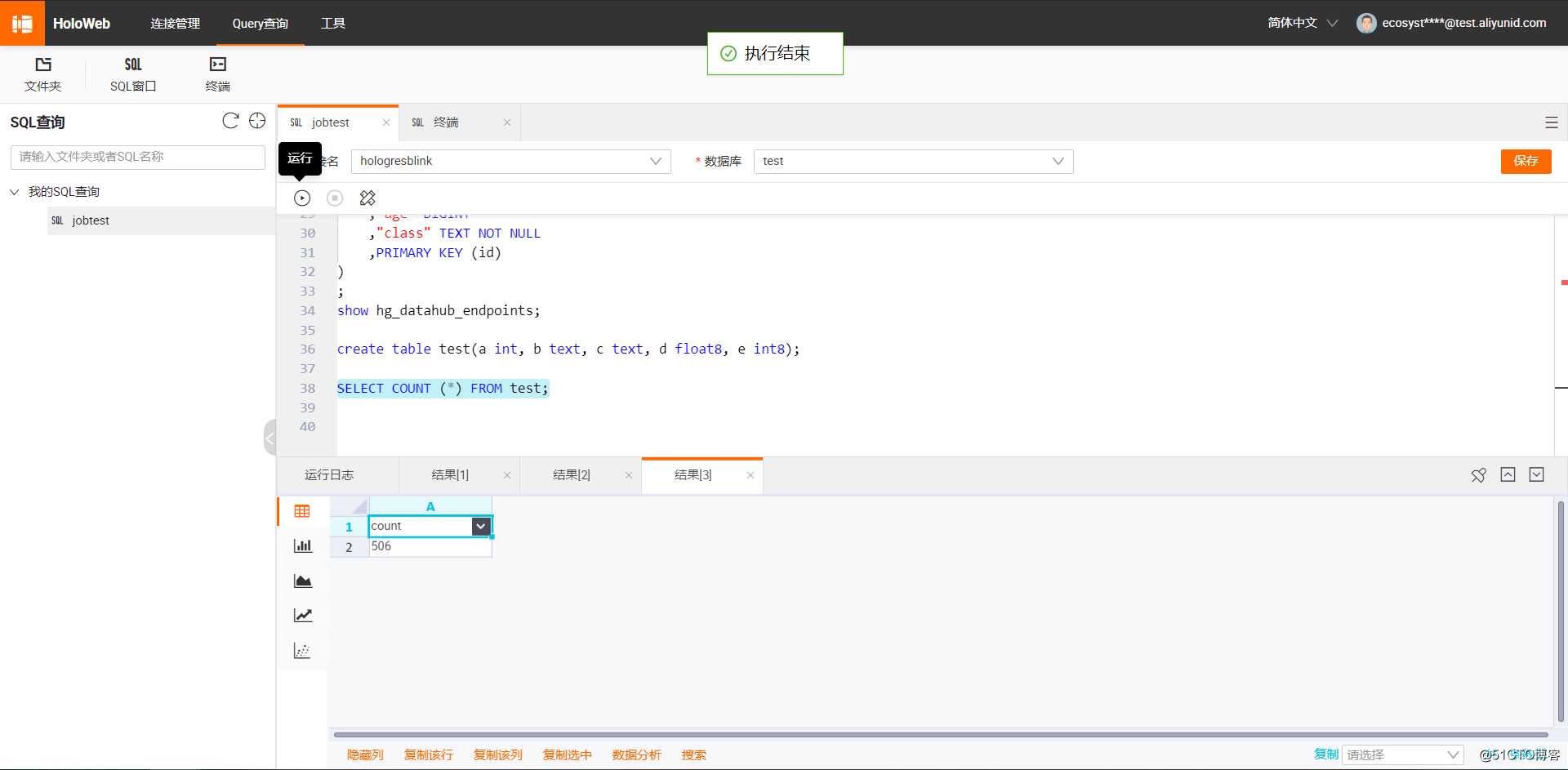Open the test database dropdown
Viewport: 1568px width, 770px height.
click(x=913, y=161)
